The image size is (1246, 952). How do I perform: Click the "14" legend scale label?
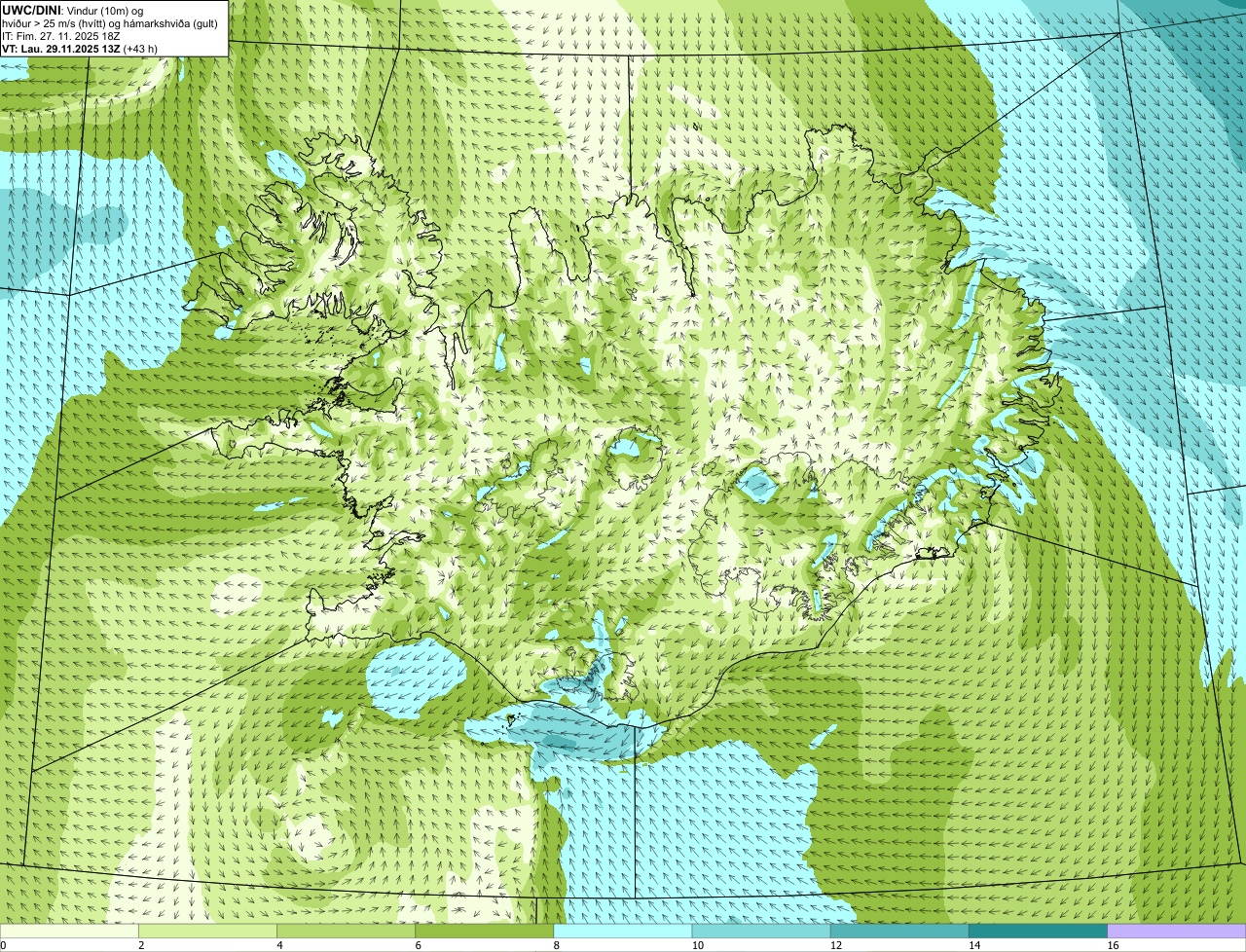point(973,945)
